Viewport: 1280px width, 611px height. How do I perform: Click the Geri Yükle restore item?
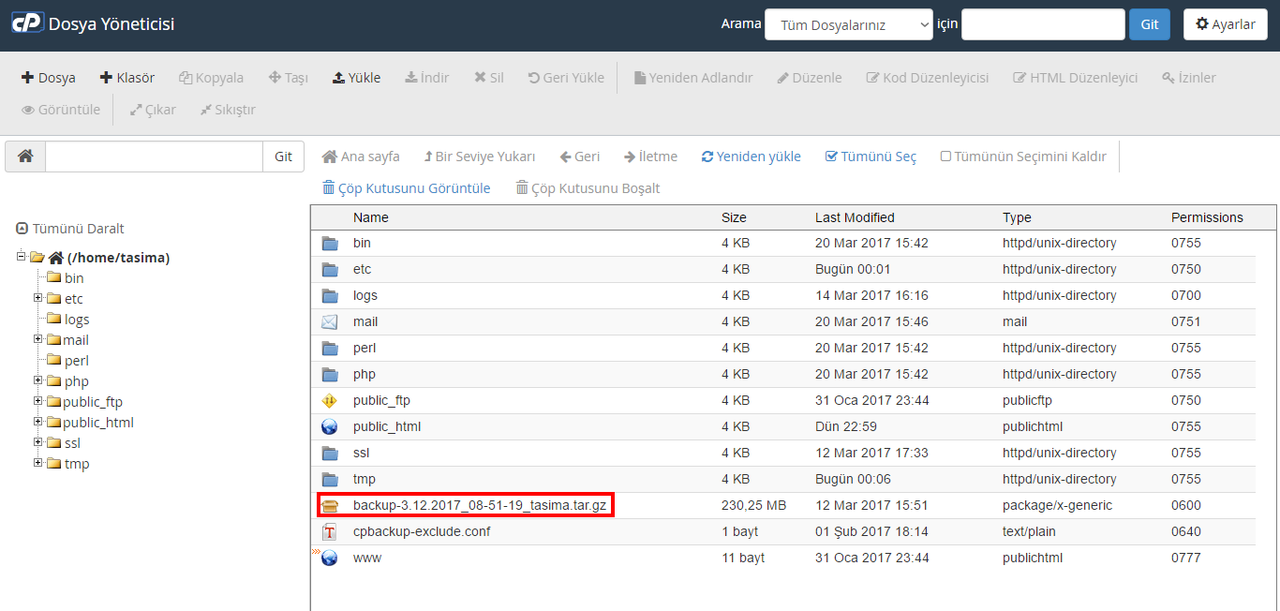click(x=566, y=77)
